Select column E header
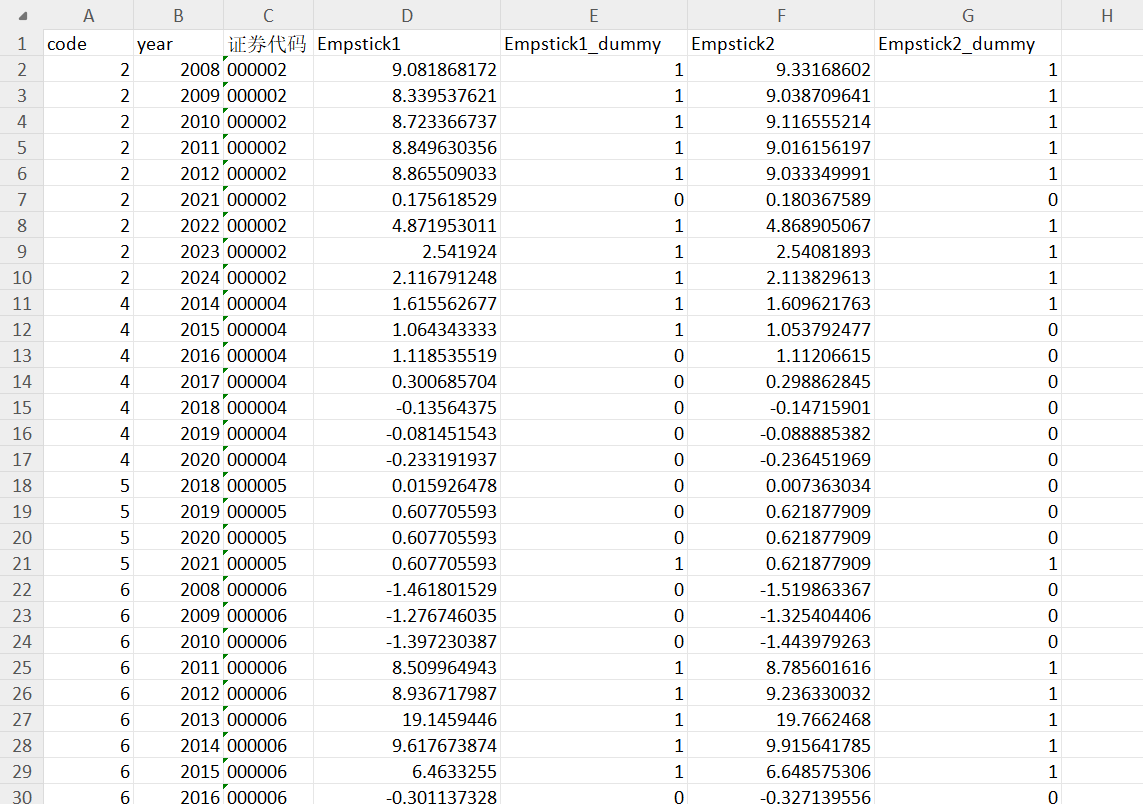 tap(594, 15)
